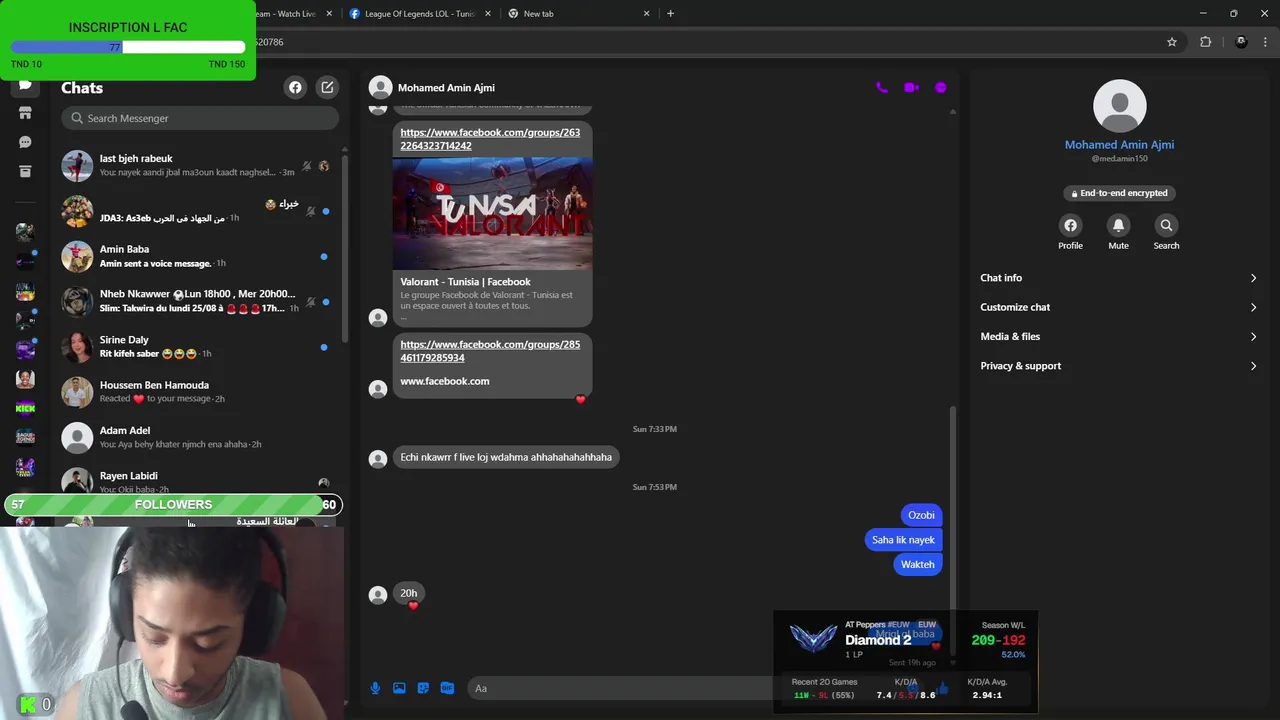The width and height of the screenshot is (1280, 720).
Task: Switch to the New tab browser tab
Action: [578, 13]
